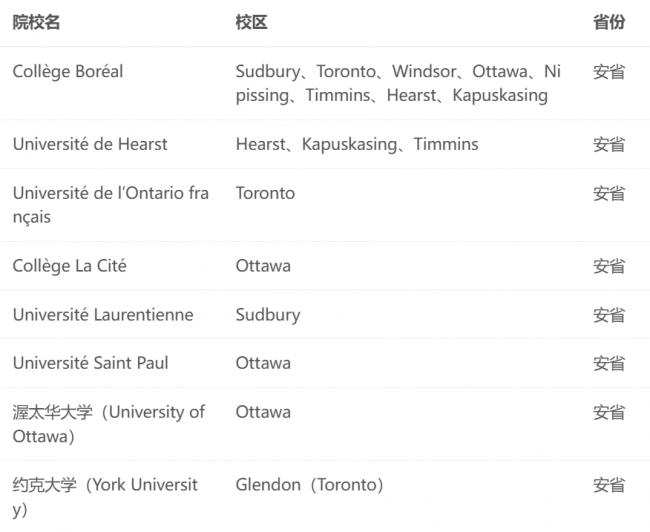Viewport: 650px width, 532px height.
Task: Click the 院校名 column header
Action: pyautogui.click(x=36, y=22)
